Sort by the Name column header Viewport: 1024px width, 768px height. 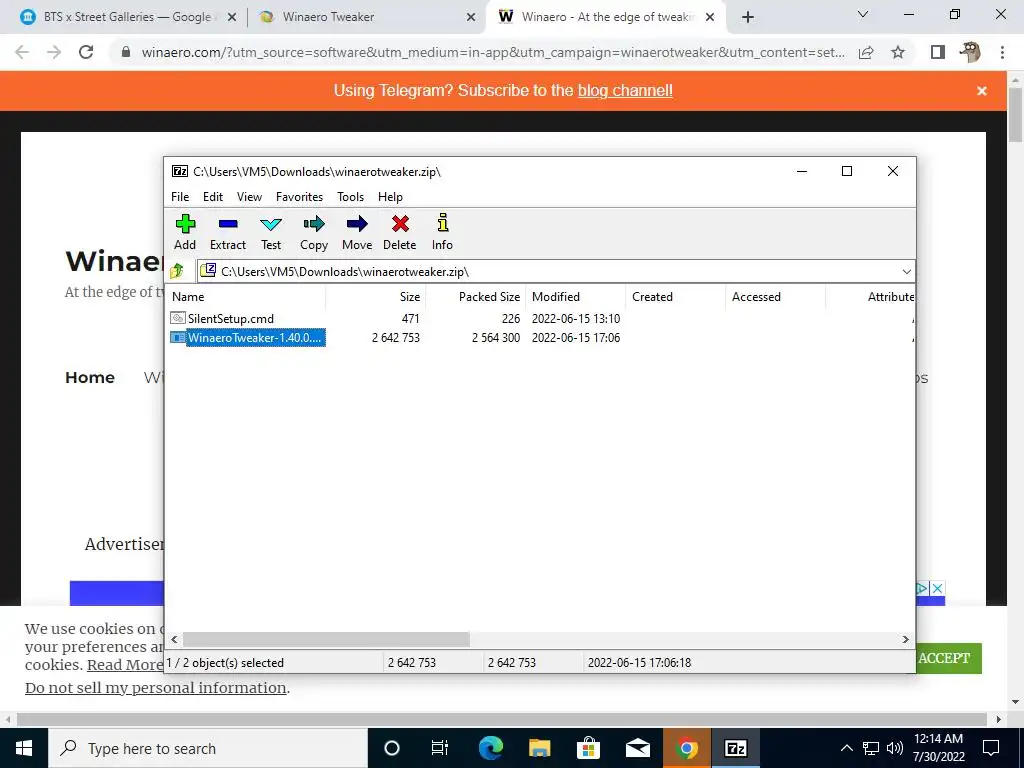tap(246, 296)
